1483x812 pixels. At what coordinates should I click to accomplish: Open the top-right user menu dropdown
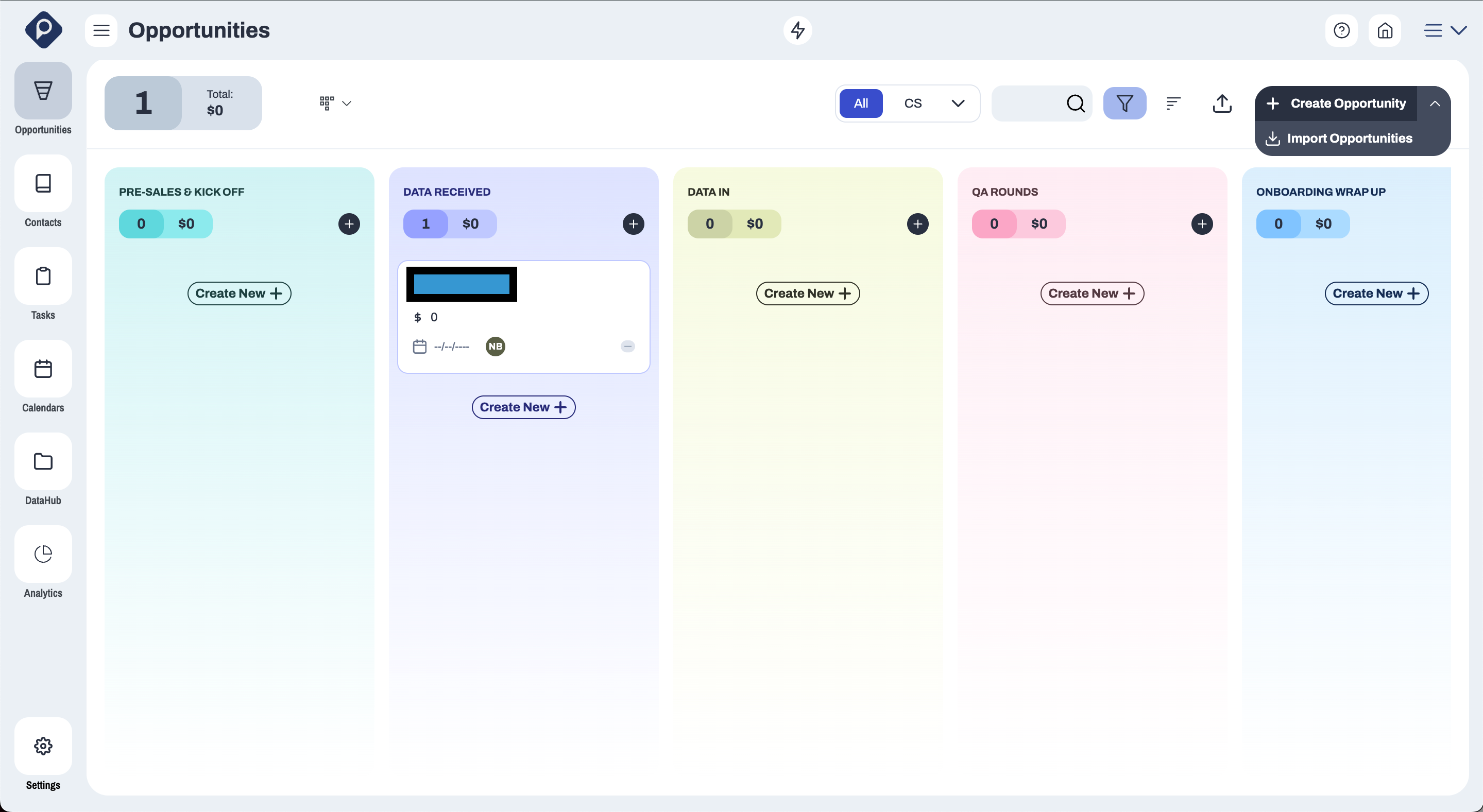tap(1445, 30)
